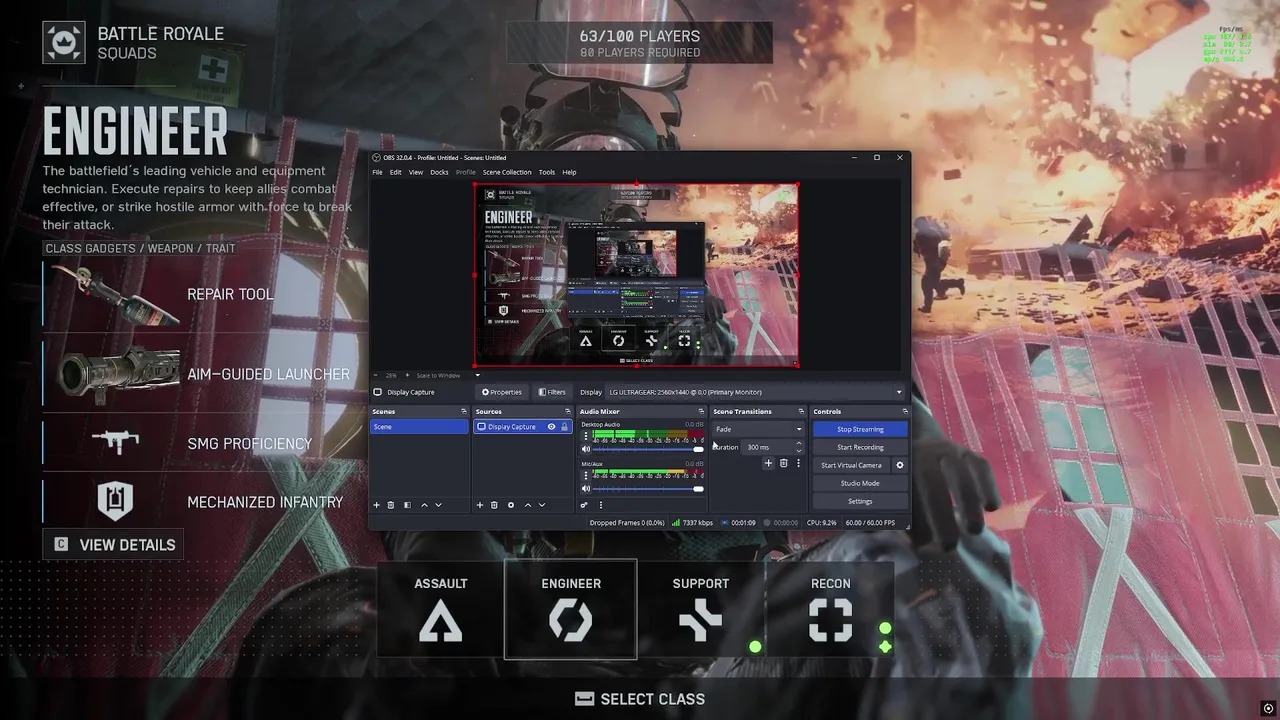Decrease transition duration with down arrow
The height and width of the screenshot is (720, 1280).
(x=798, y=450)
